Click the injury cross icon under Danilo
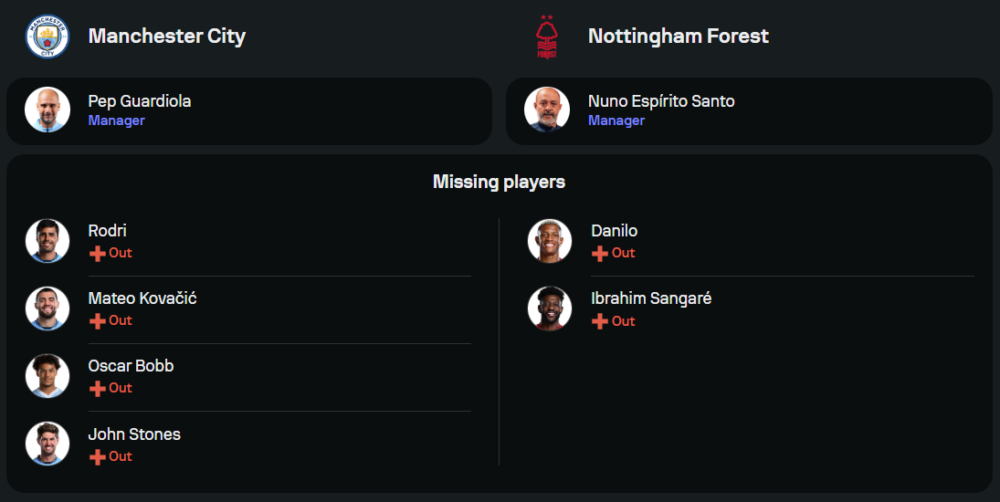Screen dimensions: 1000x502 [x=600, y=254]
